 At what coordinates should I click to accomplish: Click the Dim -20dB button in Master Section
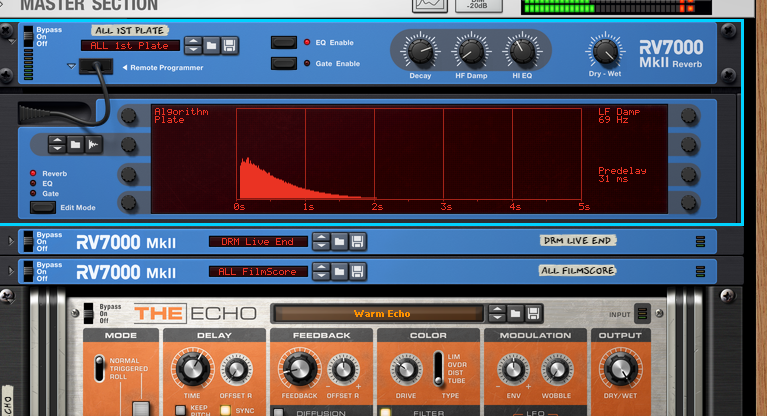click(478, 4)
